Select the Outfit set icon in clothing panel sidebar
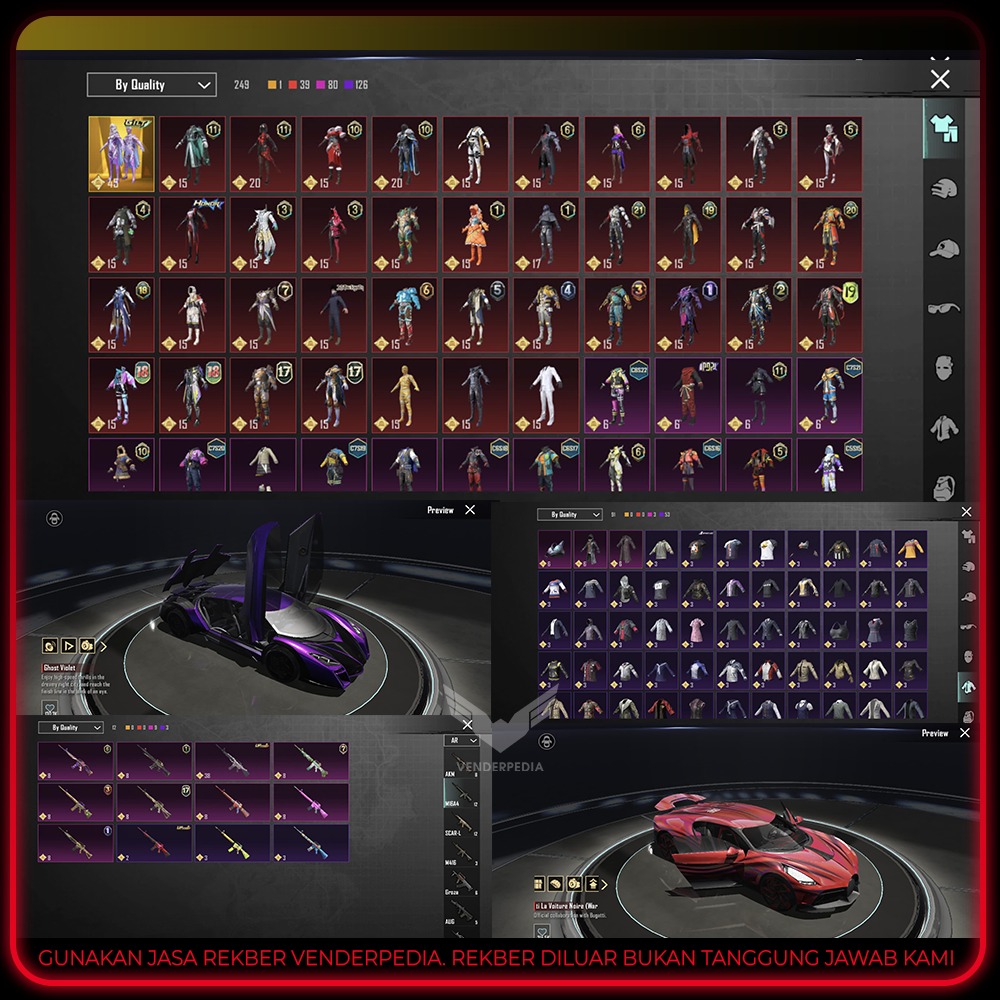The height and width of the screenshot is (1000, 1000). pos(968,536)
